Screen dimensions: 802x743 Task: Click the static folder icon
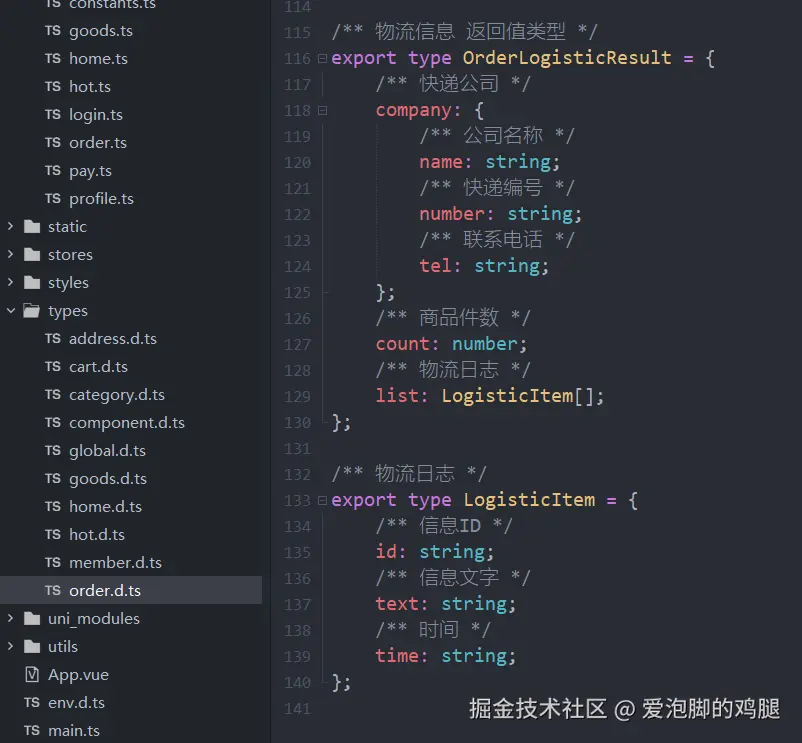[x=32, y=227]
